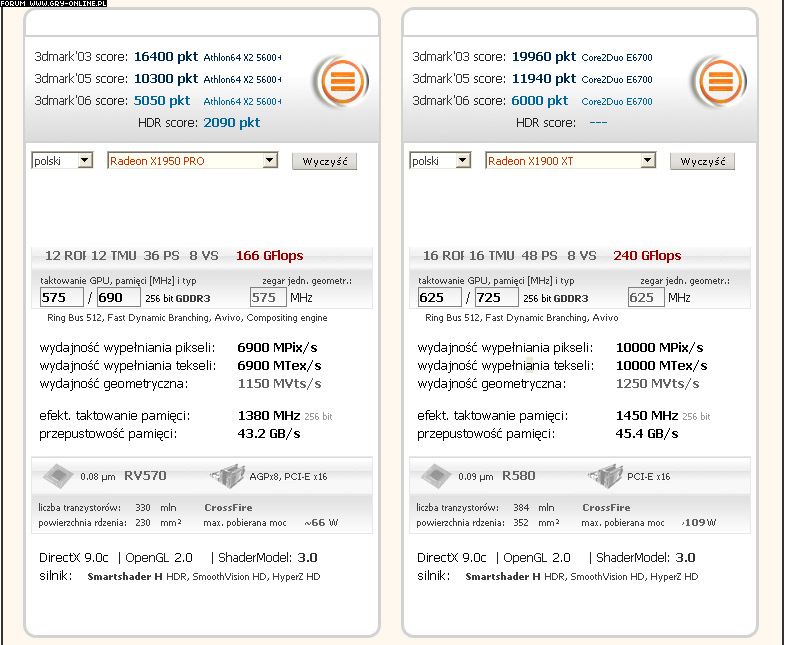
Task: Click the 11940 pkt 3dmark'05 score
Action: pyautogui.click(x=544, y=79)
